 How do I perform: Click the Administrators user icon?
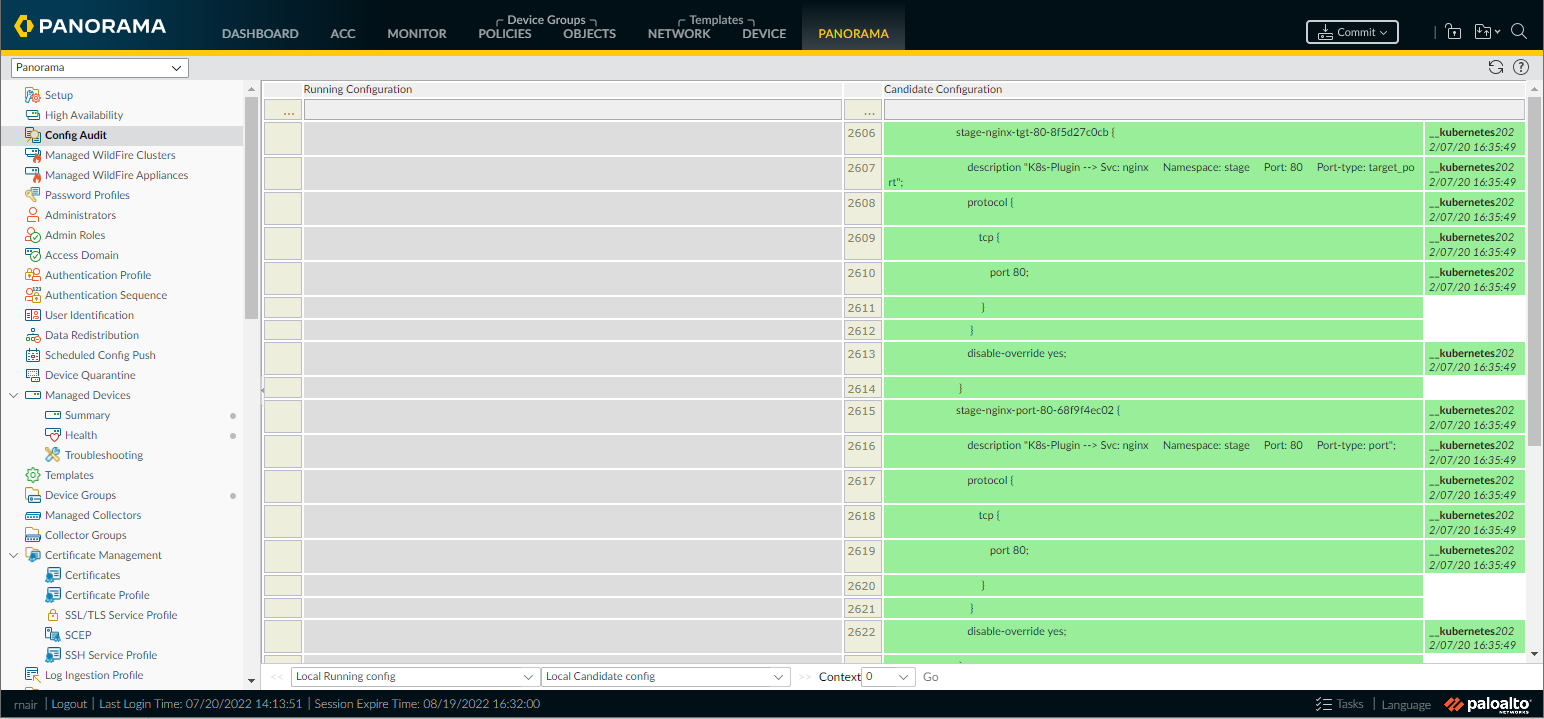tap(32, 215)
